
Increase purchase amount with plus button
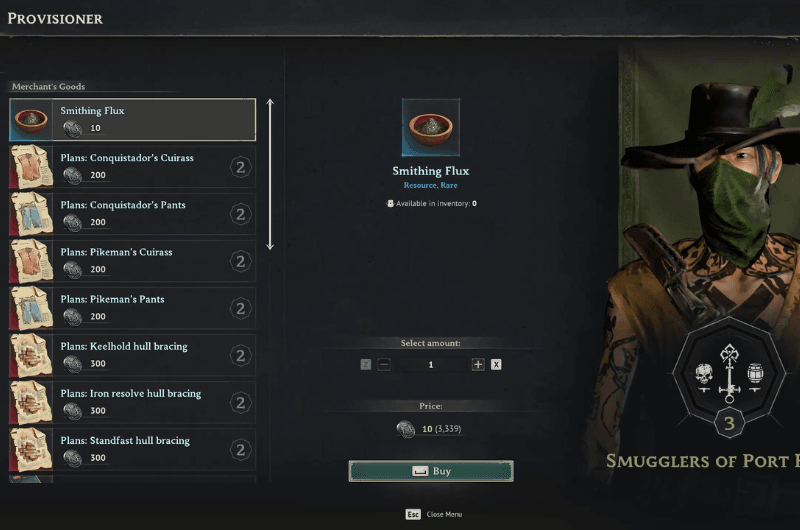point(478,364)
